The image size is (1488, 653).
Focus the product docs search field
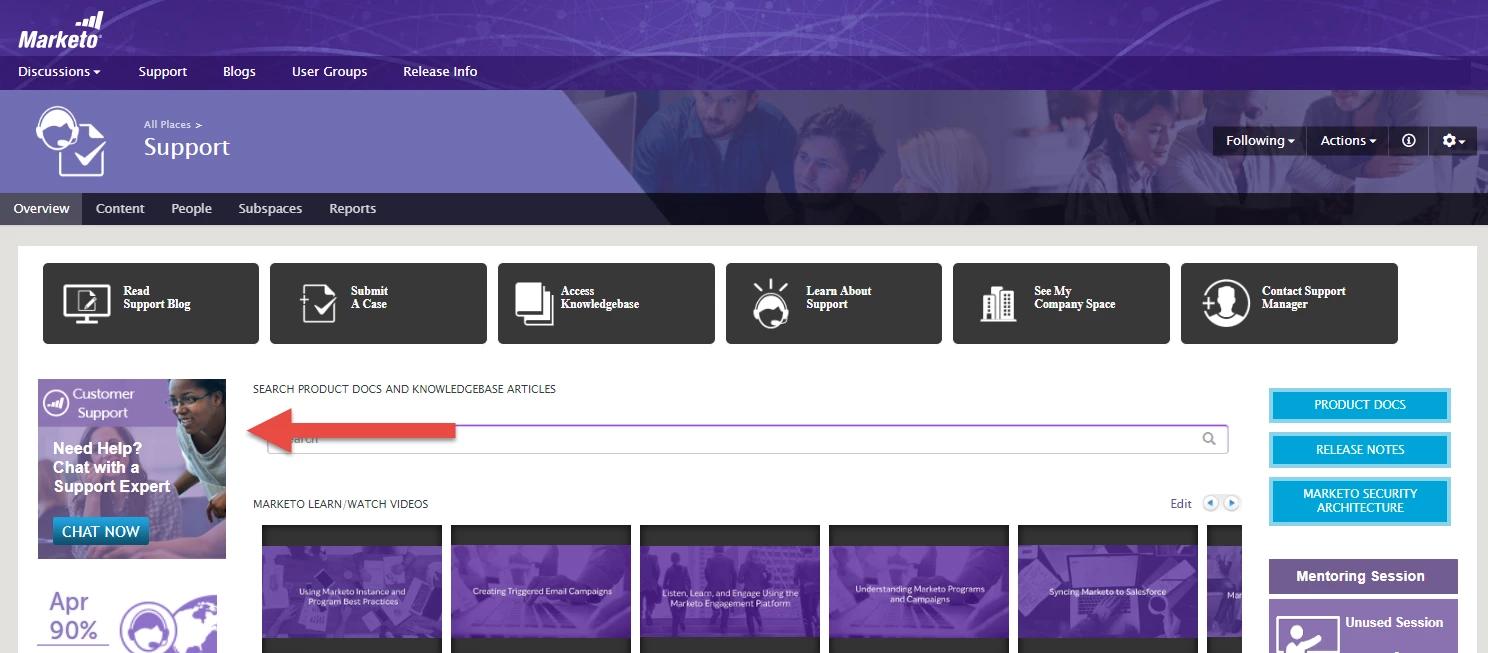(x=748, y=439)
